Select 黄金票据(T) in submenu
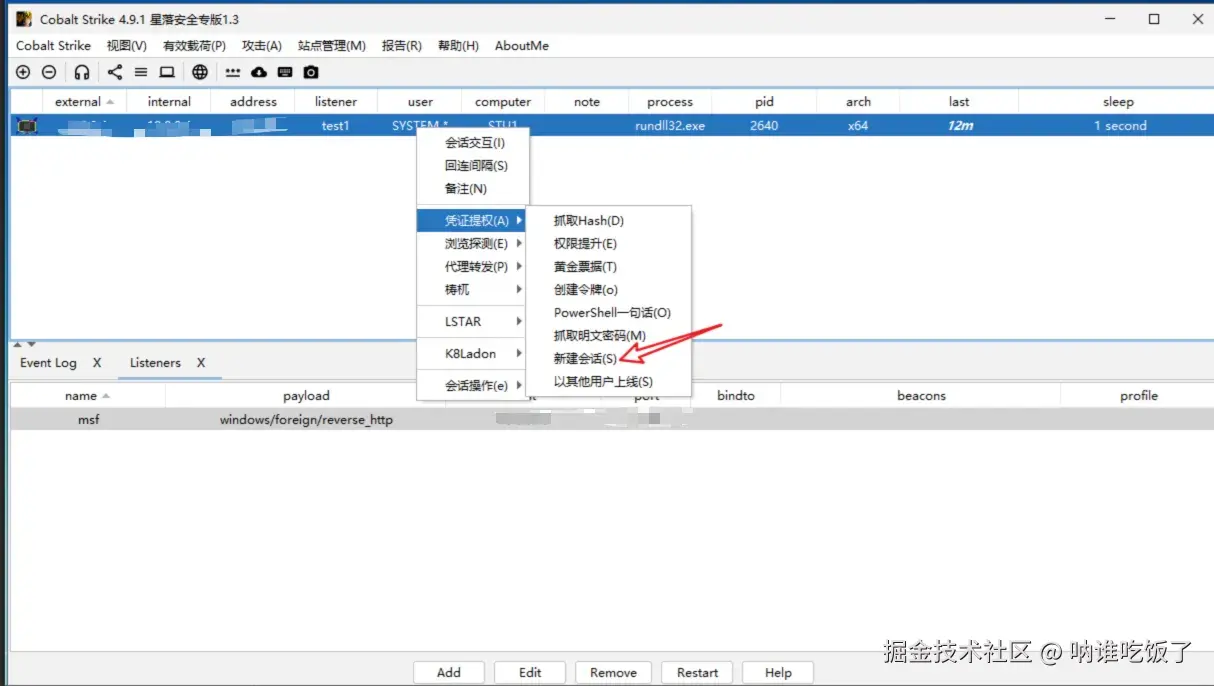The image size is (1214, 686). (x=609, y=267)
